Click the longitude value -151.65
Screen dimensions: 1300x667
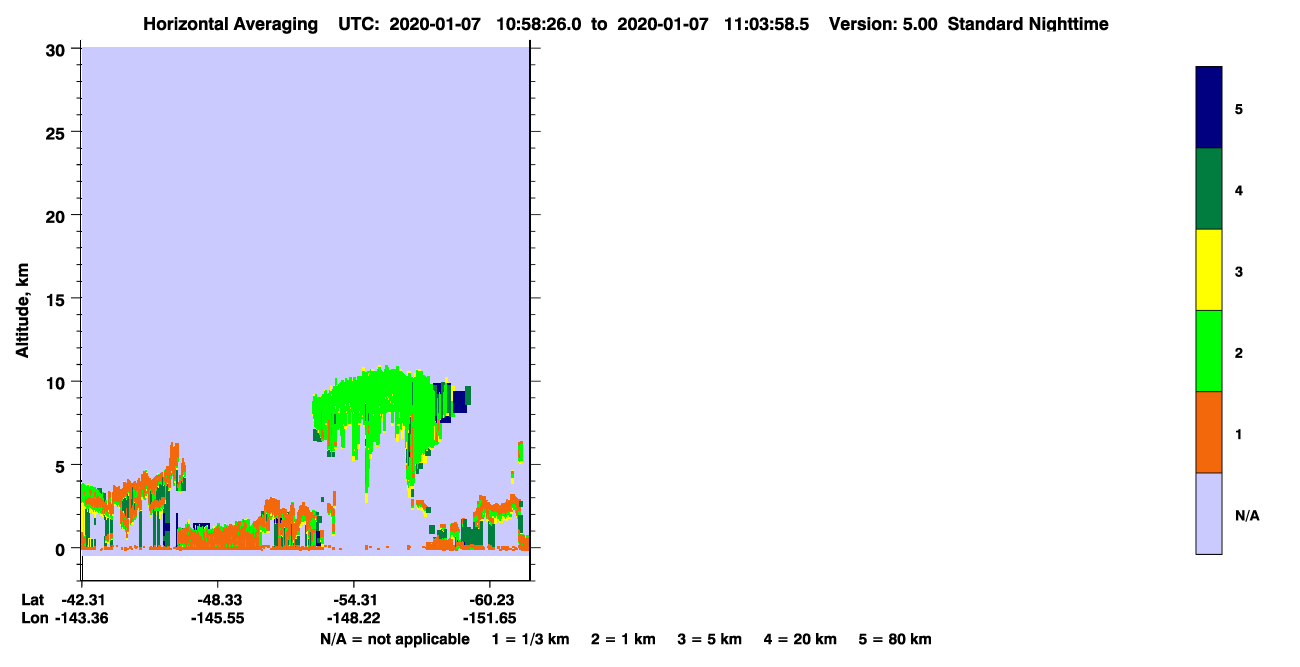coord(489,618)
